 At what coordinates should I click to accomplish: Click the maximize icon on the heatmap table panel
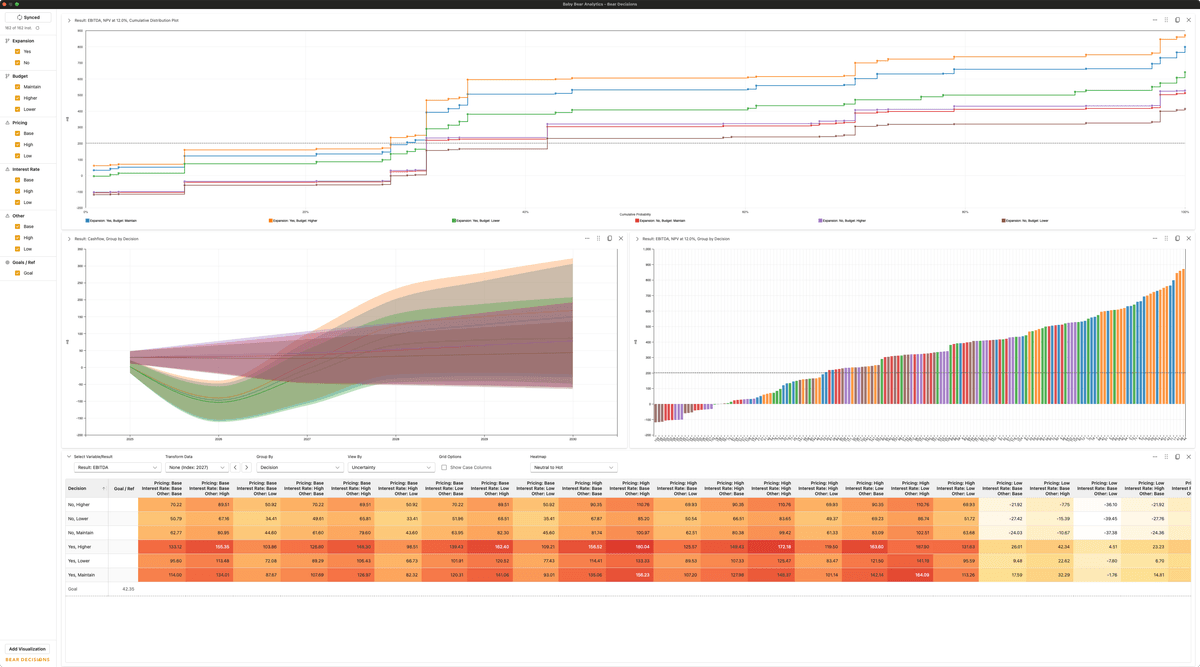tap(1177, 456)
